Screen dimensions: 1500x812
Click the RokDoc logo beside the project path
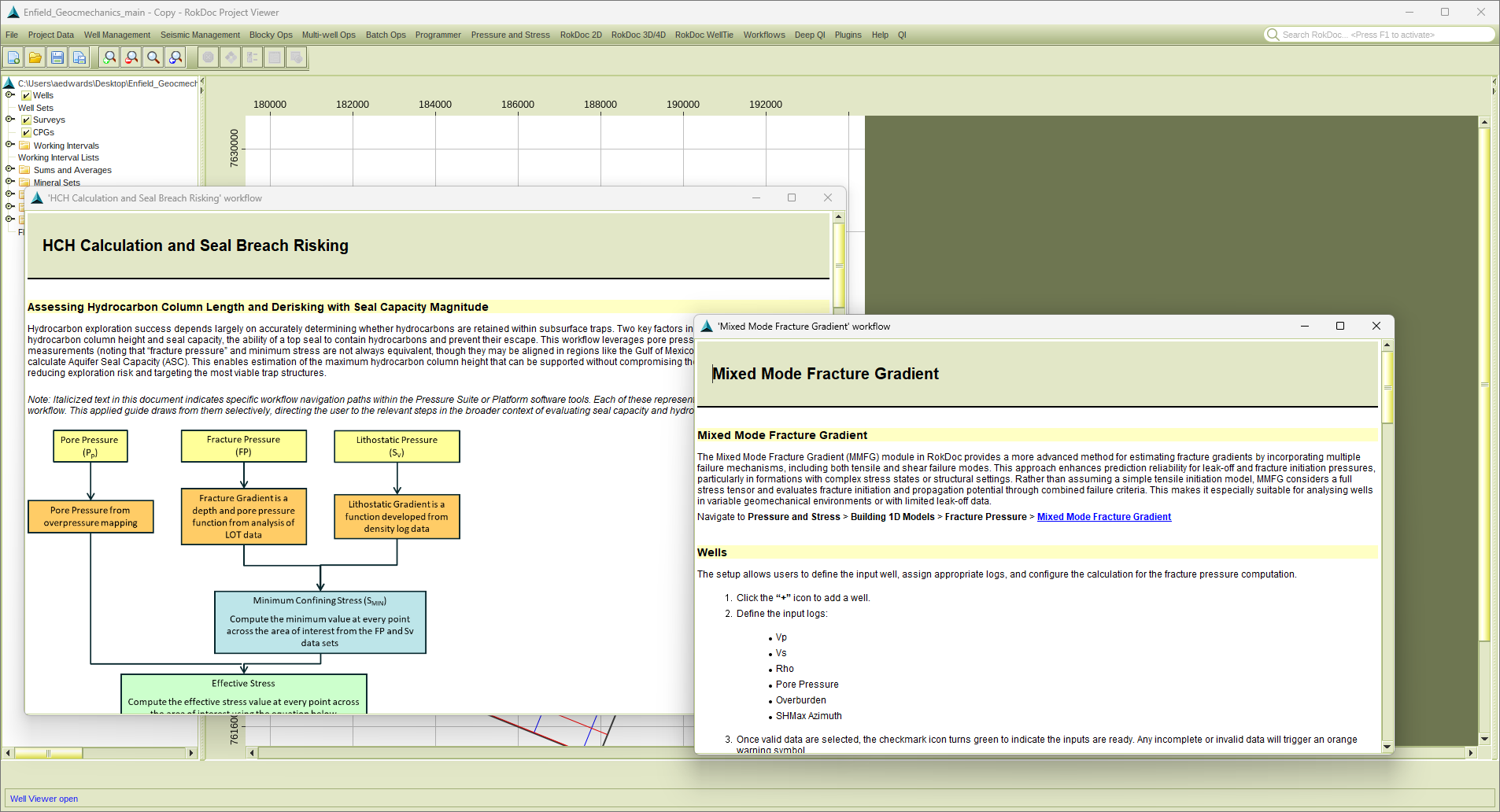pos(9,83)
